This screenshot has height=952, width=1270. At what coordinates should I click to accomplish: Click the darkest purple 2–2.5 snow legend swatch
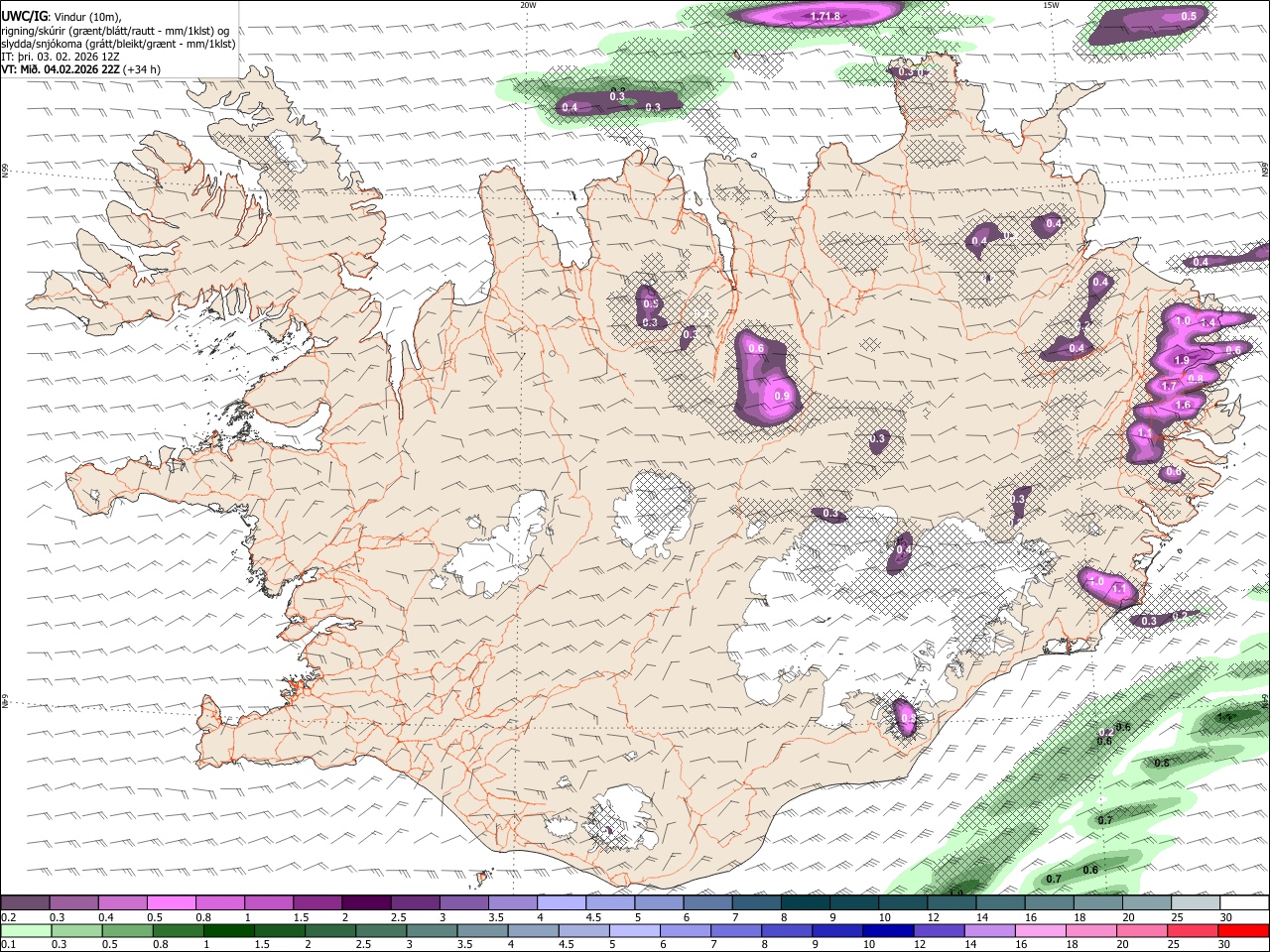366,903
